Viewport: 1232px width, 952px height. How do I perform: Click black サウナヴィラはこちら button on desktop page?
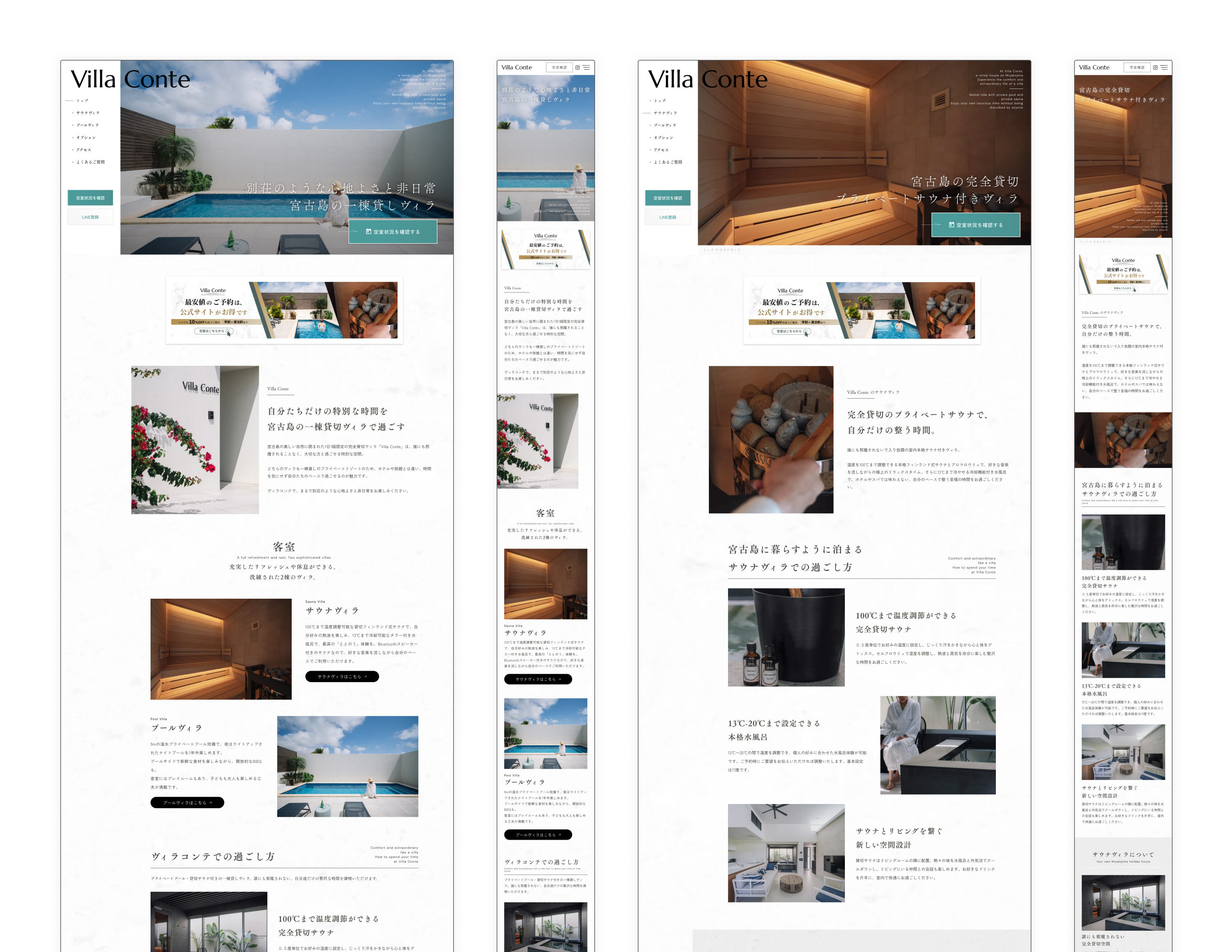tap(342, 677)
